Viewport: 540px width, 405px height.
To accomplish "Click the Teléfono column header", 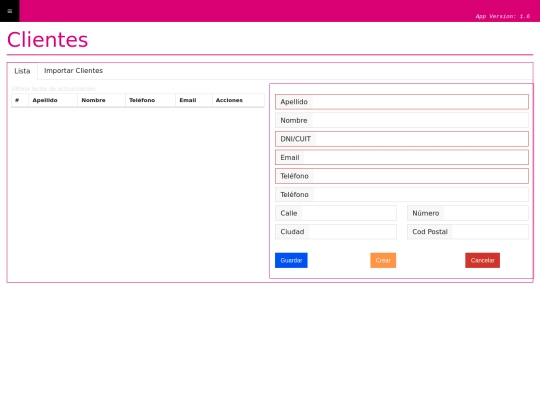I will pos(150,100).
